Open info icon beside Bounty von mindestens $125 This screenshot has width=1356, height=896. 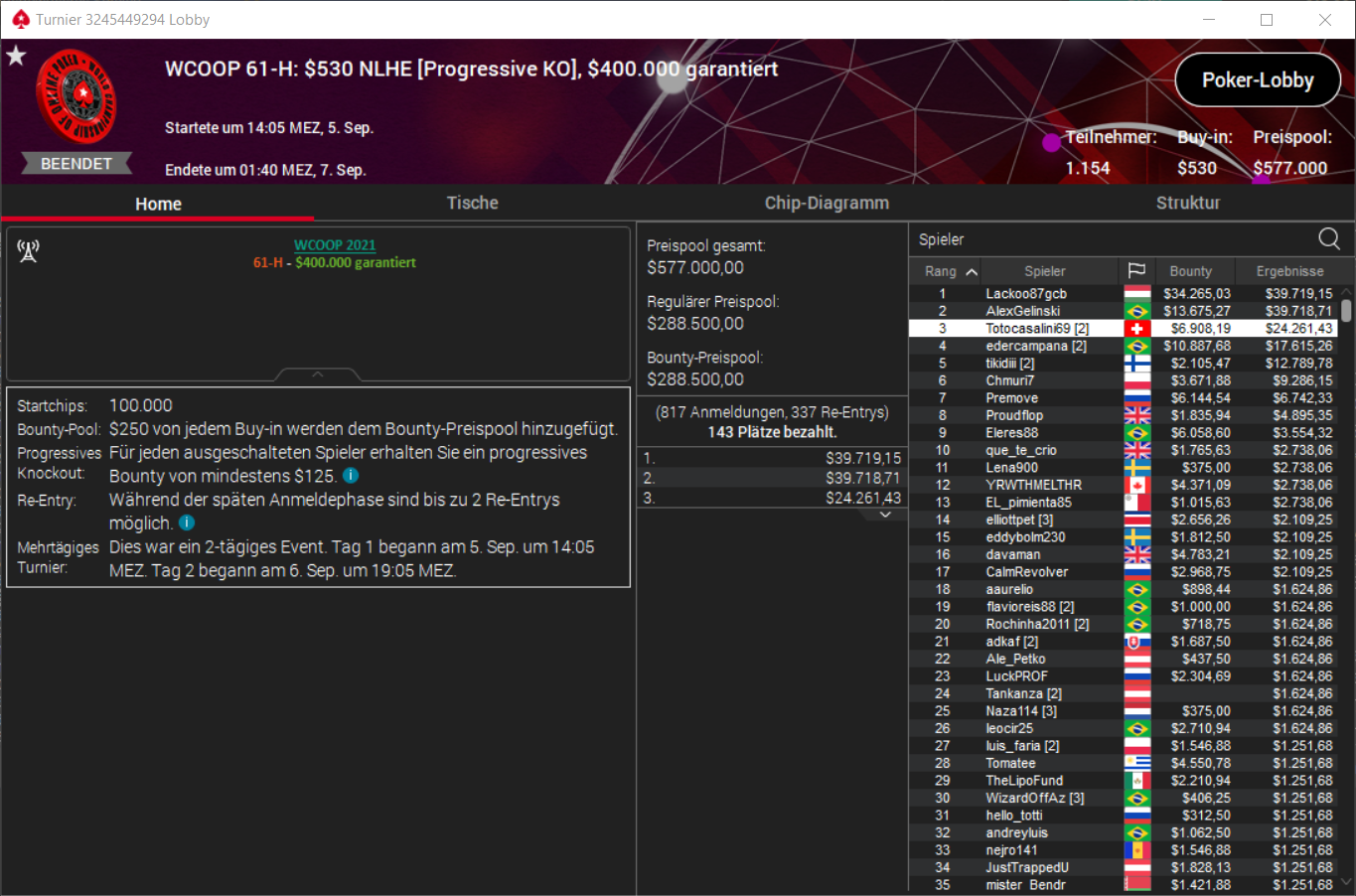(351, 476)
